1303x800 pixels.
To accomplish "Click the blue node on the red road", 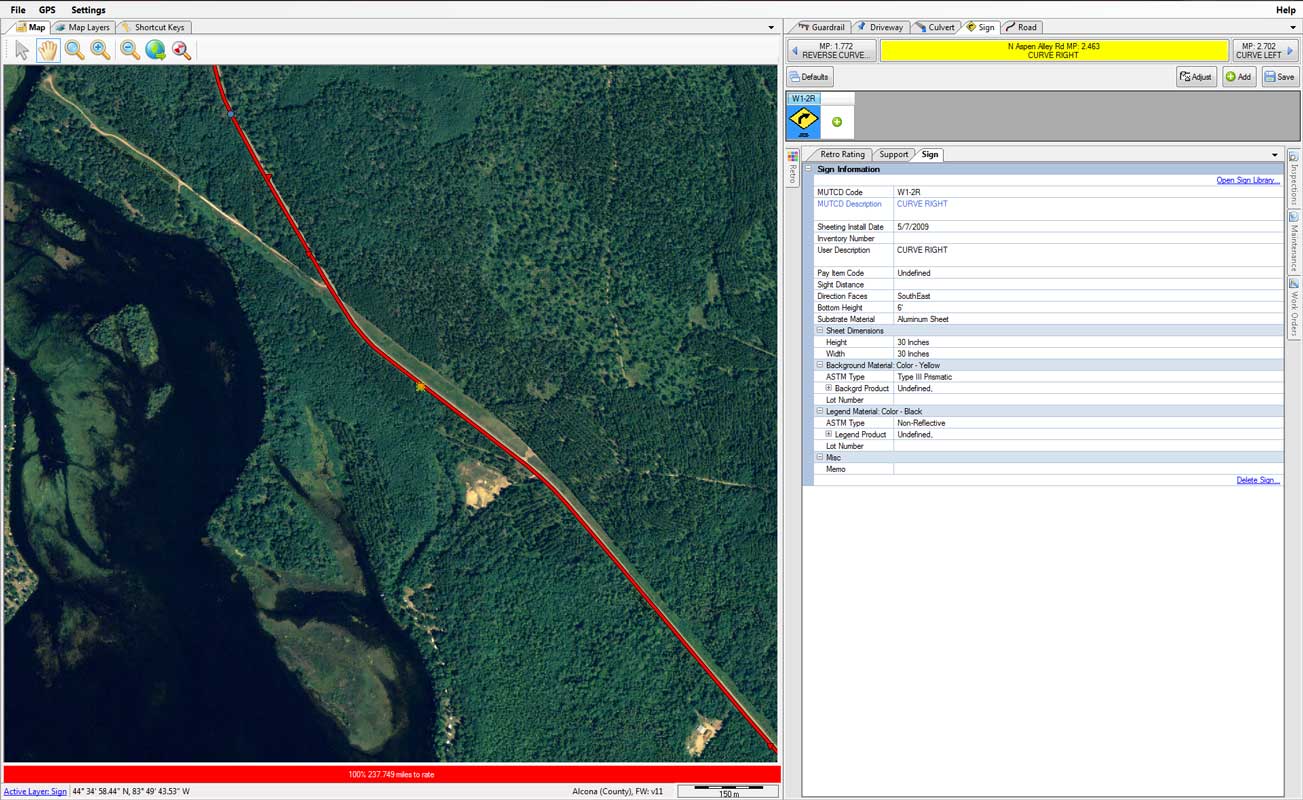I will [x=230, y=114].
